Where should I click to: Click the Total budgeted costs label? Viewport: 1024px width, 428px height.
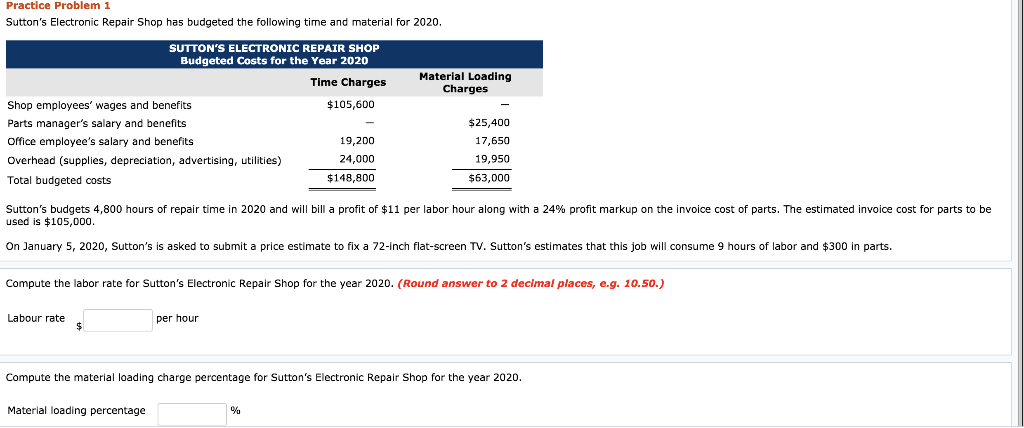point(59,180)
